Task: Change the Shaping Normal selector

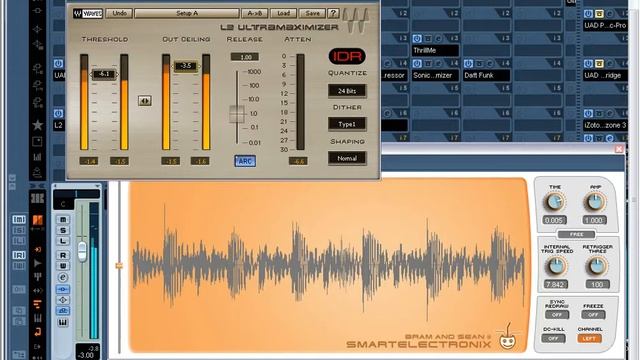Action: tap(347, 158)
